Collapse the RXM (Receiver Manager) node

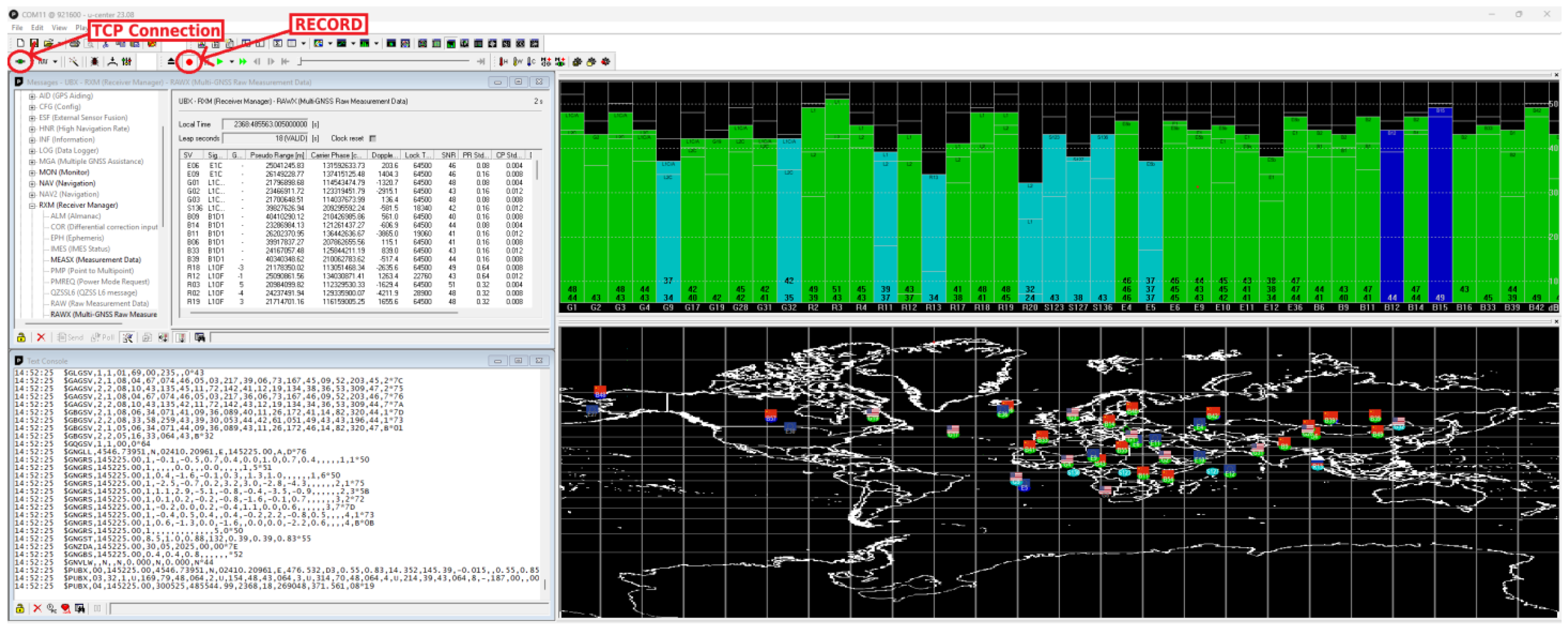click(32, 205)
